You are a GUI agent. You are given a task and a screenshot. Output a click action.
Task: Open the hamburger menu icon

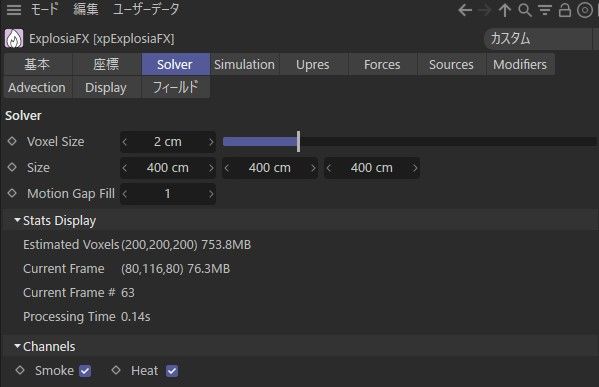pyautogui.click(x=14, y=10)
